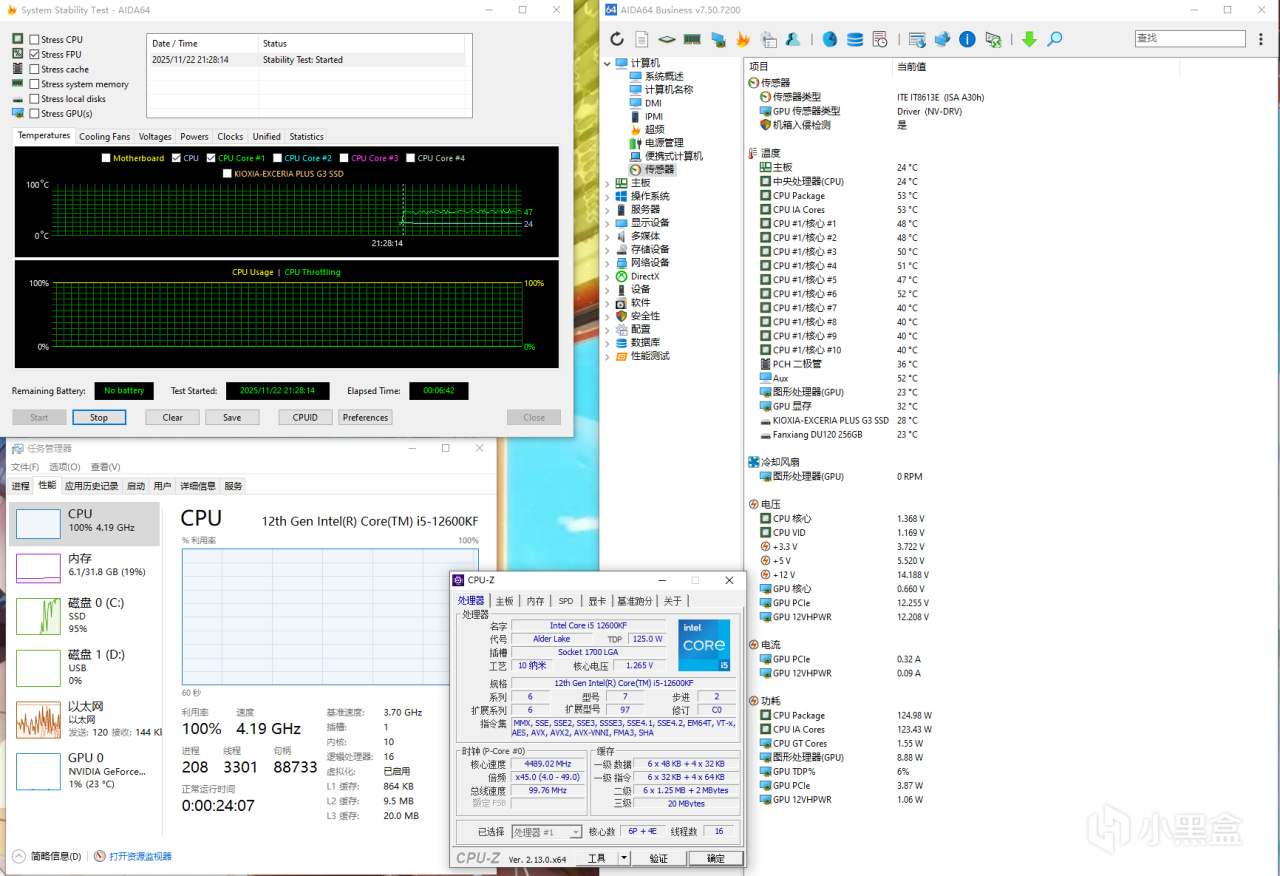Click the magnifier search icon in toolbar
The height and width of the screenshot is (876, 1280).
1054,39
